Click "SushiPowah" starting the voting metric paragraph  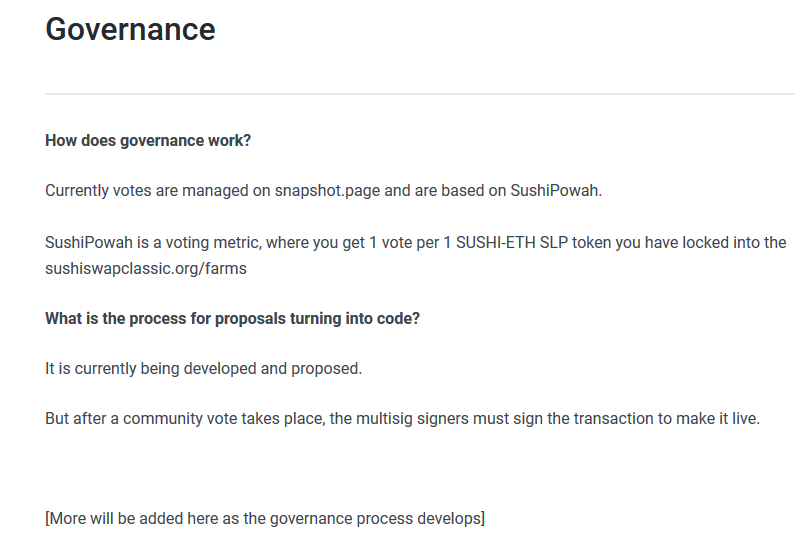pos(89,243)
